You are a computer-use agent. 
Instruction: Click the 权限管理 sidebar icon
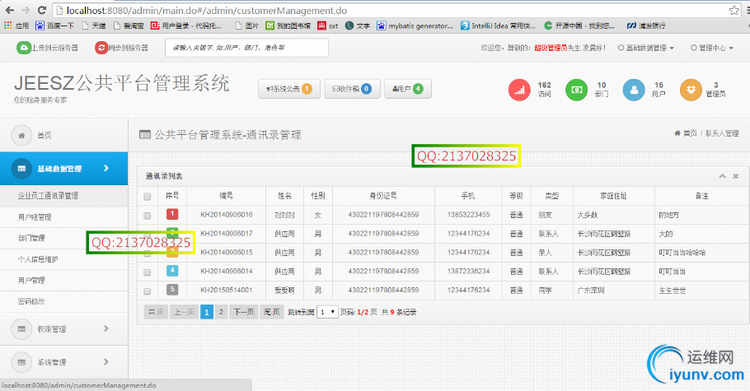22,329
